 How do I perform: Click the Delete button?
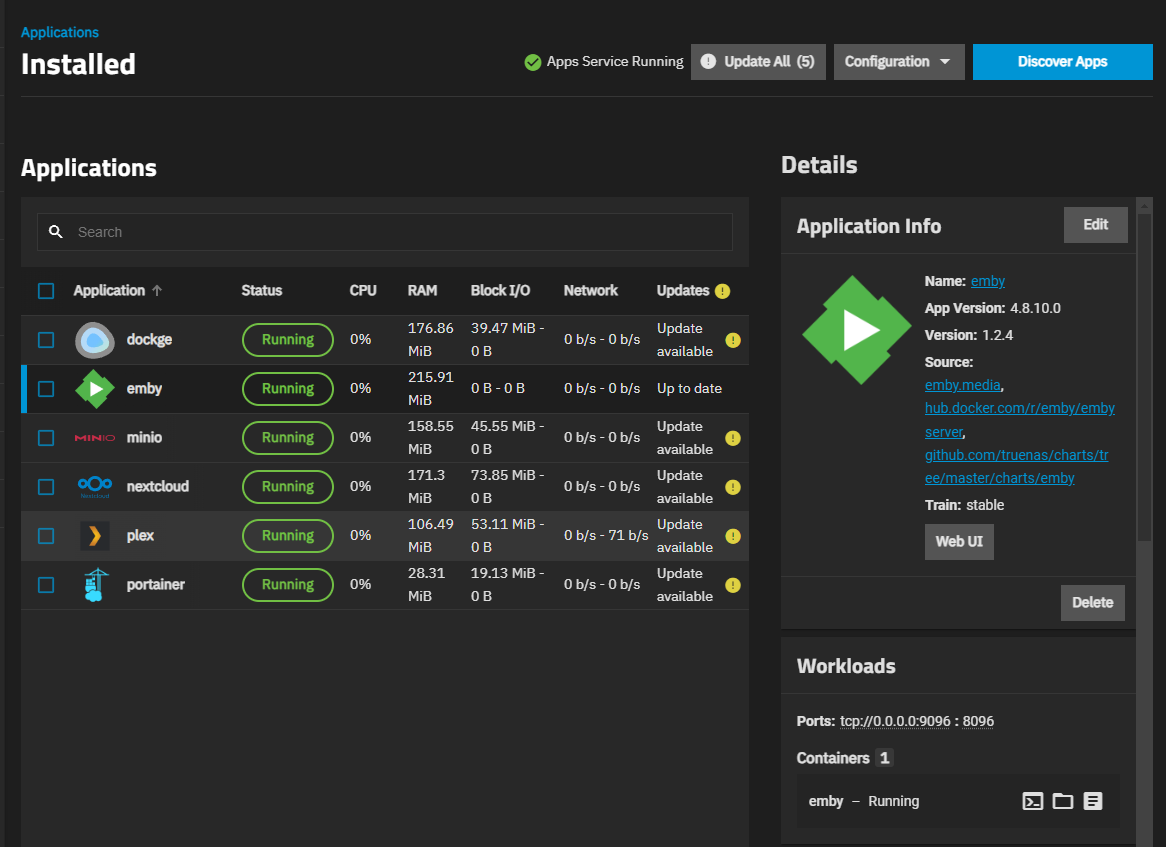pyautogui.click(x=1092, y=602)
